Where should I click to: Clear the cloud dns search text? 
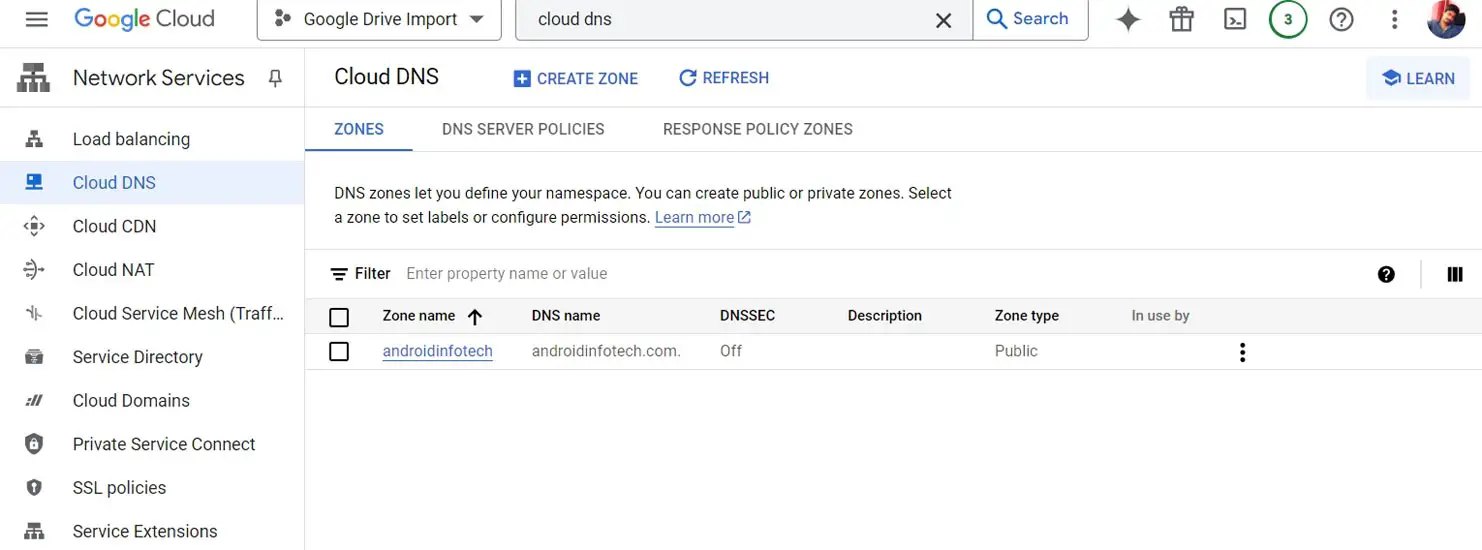click(x=943, y=20)
